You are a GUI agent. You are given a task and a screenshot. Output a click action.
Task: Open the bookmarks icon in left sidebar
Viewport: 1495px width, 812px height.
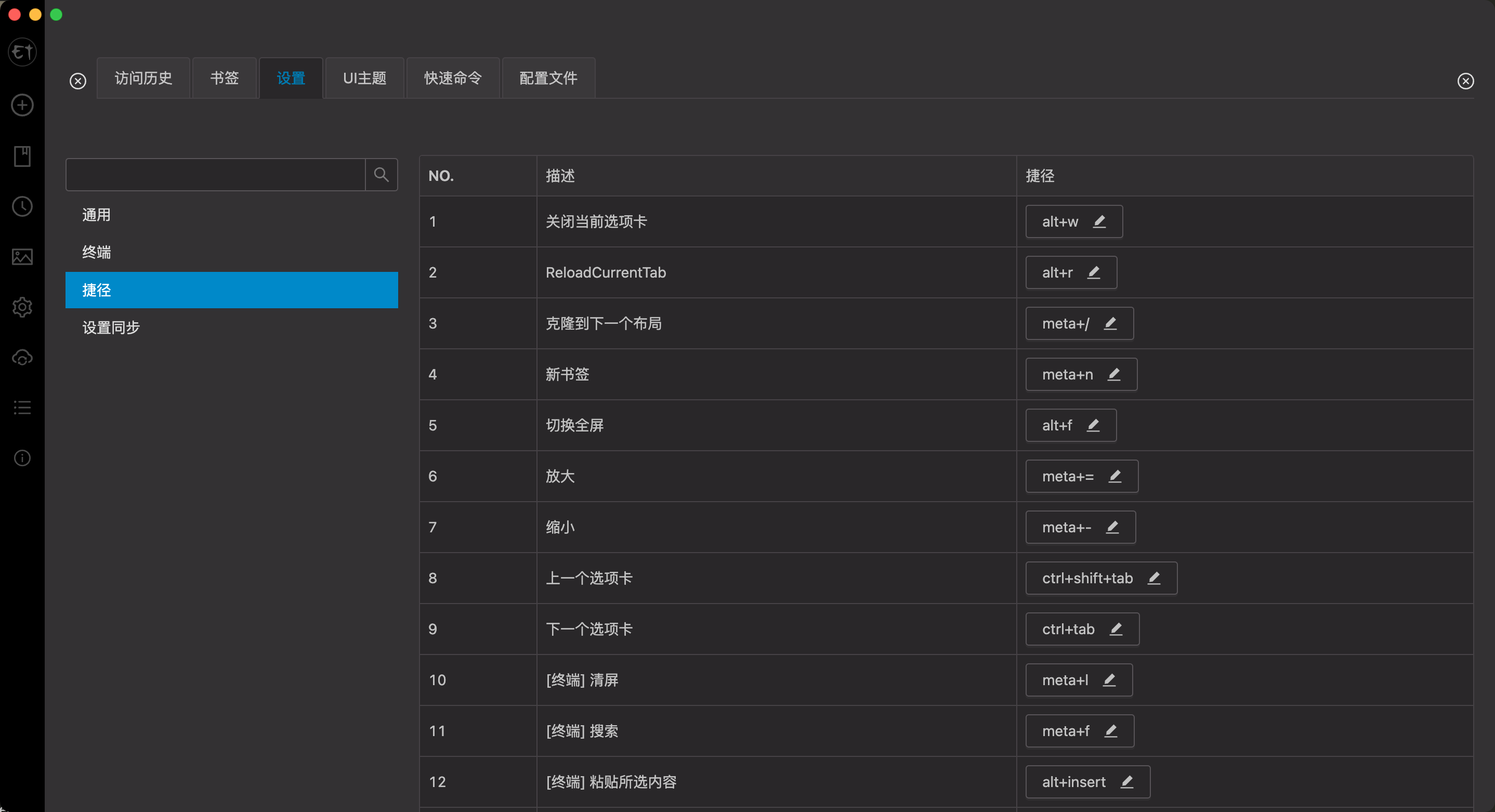click(x=22, y=156)
